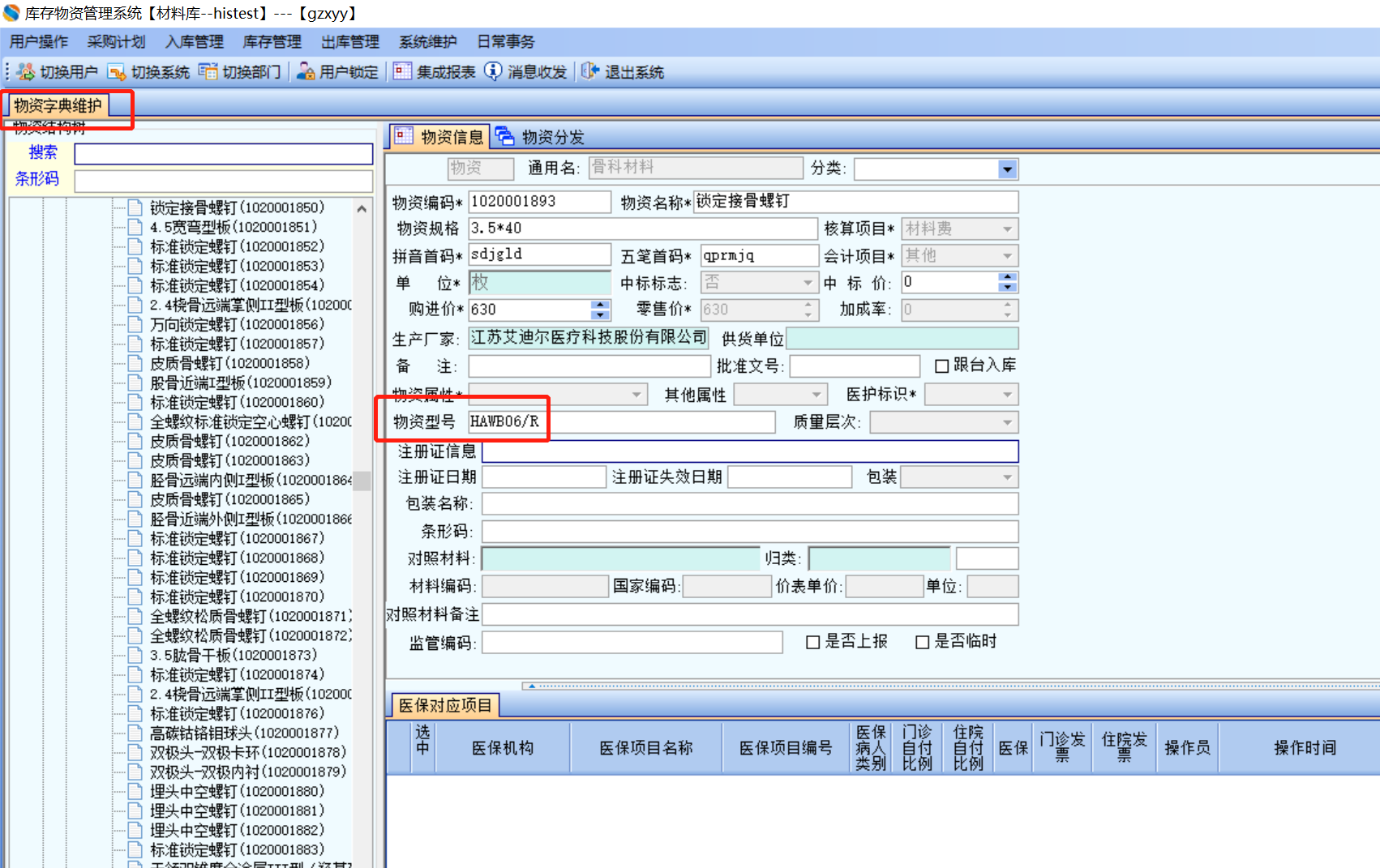Click document icon of 3.5肱骨干板(1020001873)

(135, 655)
